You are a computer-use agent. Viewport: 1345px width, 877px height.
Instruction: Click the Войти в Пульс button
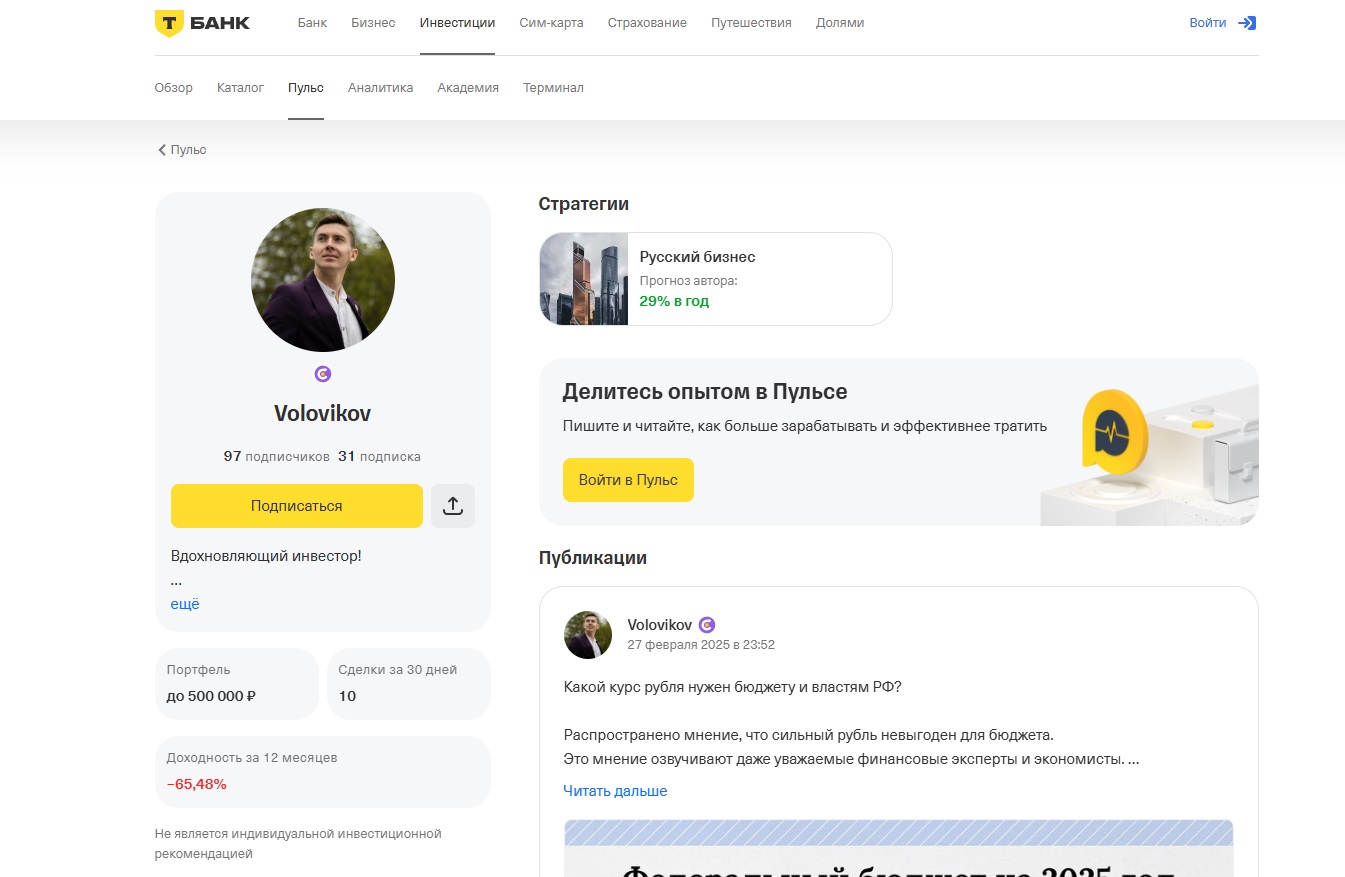tap(628, 480)
